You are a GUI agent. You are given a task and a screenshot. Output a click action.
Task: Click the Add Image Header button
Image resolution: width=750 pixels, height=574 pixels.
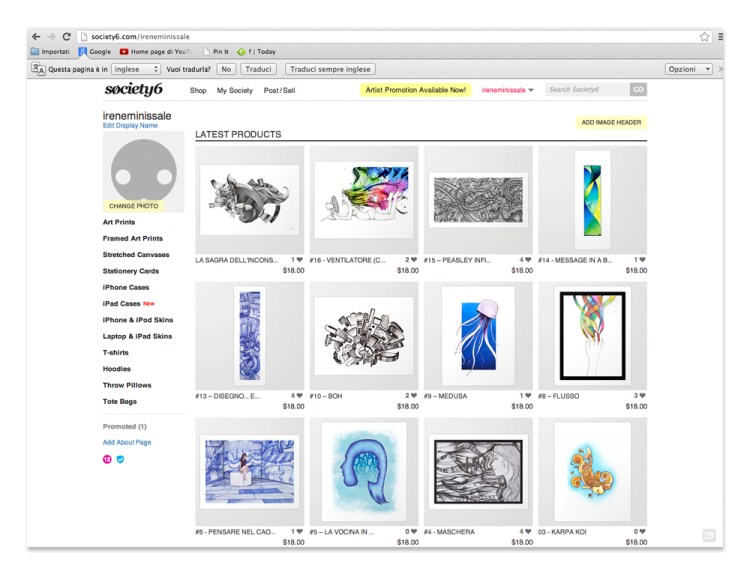(611, 123)
